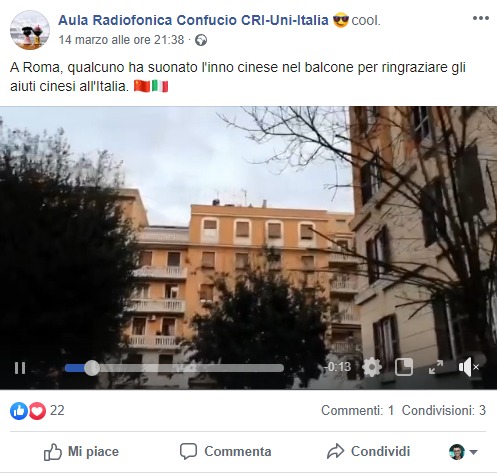Click Commenta to write a comment
The width and height of the screenshot is (497, 474).
tap(226, 452)
